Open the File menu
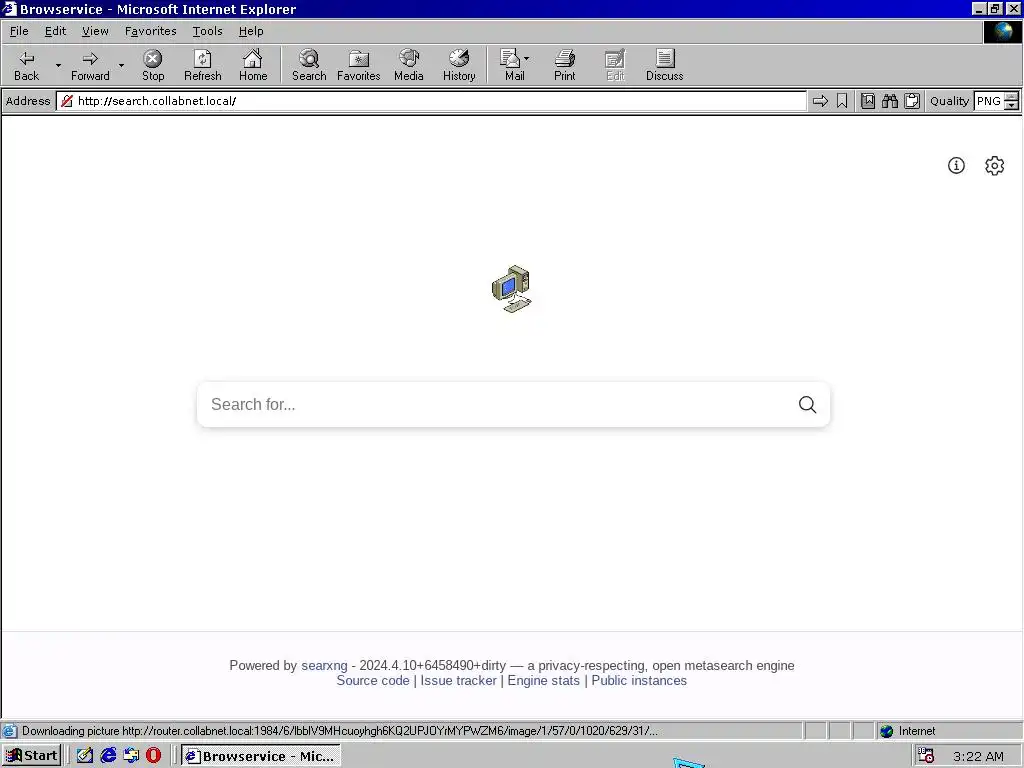The height and width of the screenshot is (768, 1024). tap(19, 31)
